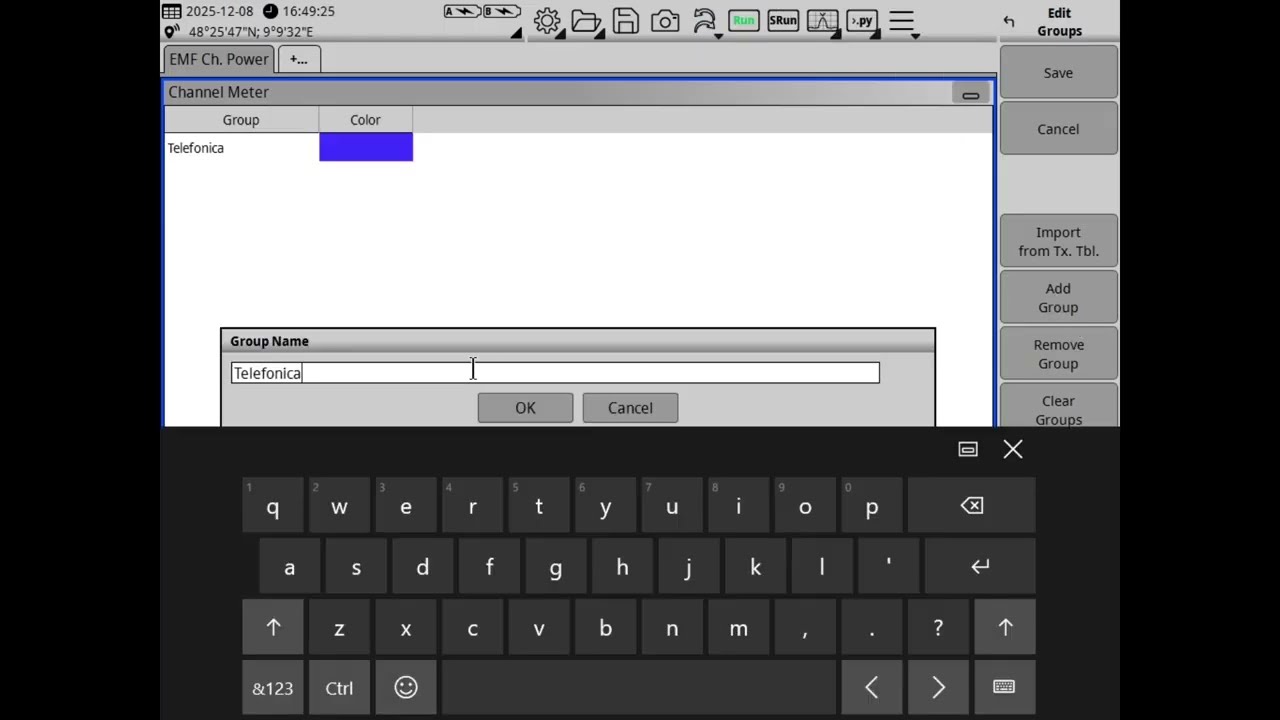Image resolution: width=1280 pixels, height=720 pixels.
Task: Toggle Ctrl on the on-screen keyboard
Action: click(x=339, y=687)
